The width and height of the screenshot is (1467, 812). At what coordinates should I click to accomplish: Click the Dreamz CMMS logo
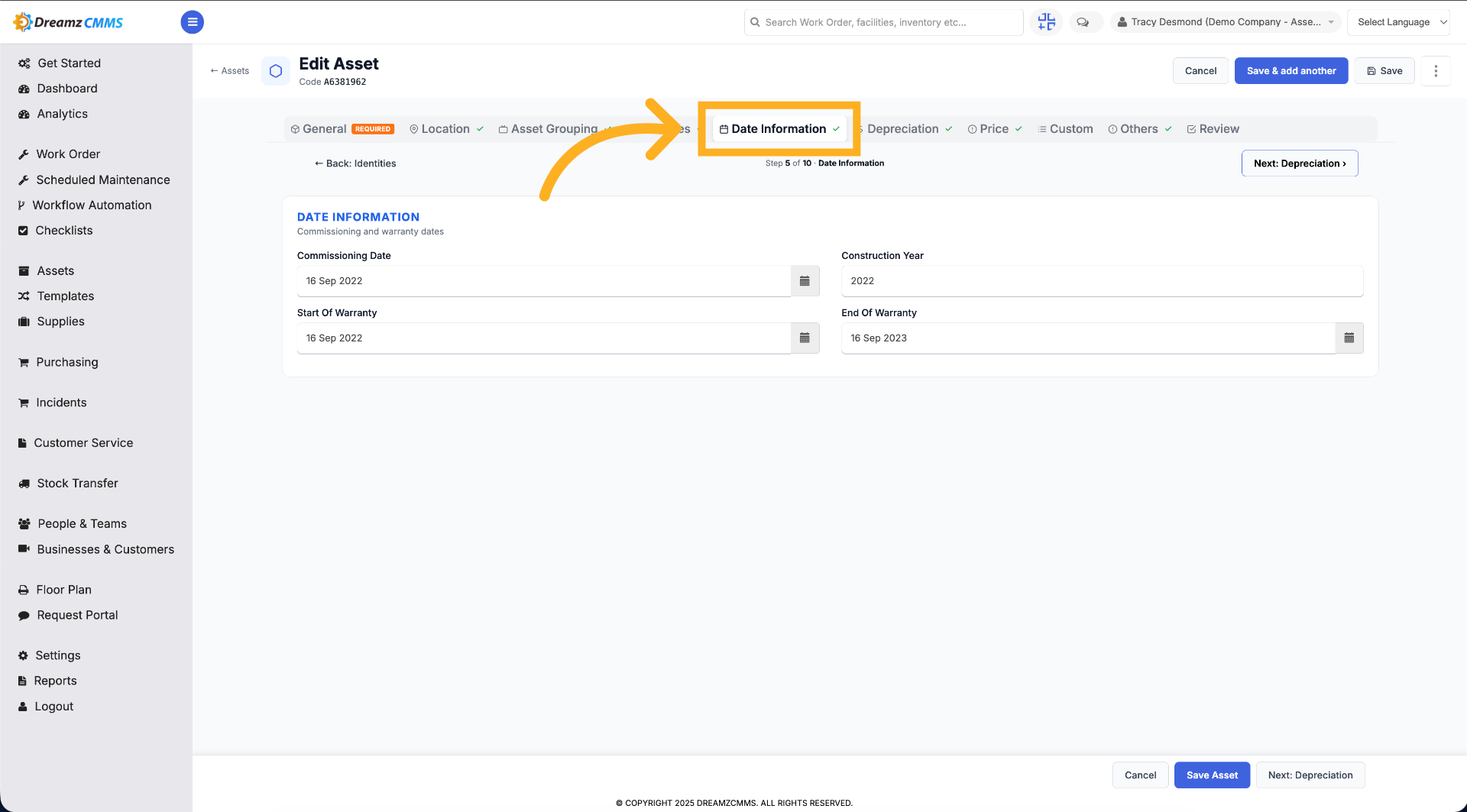point(68,22)
